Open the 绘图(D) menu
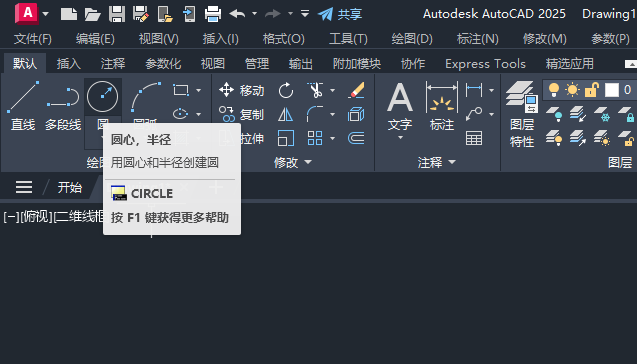 [x=412, y=39]
